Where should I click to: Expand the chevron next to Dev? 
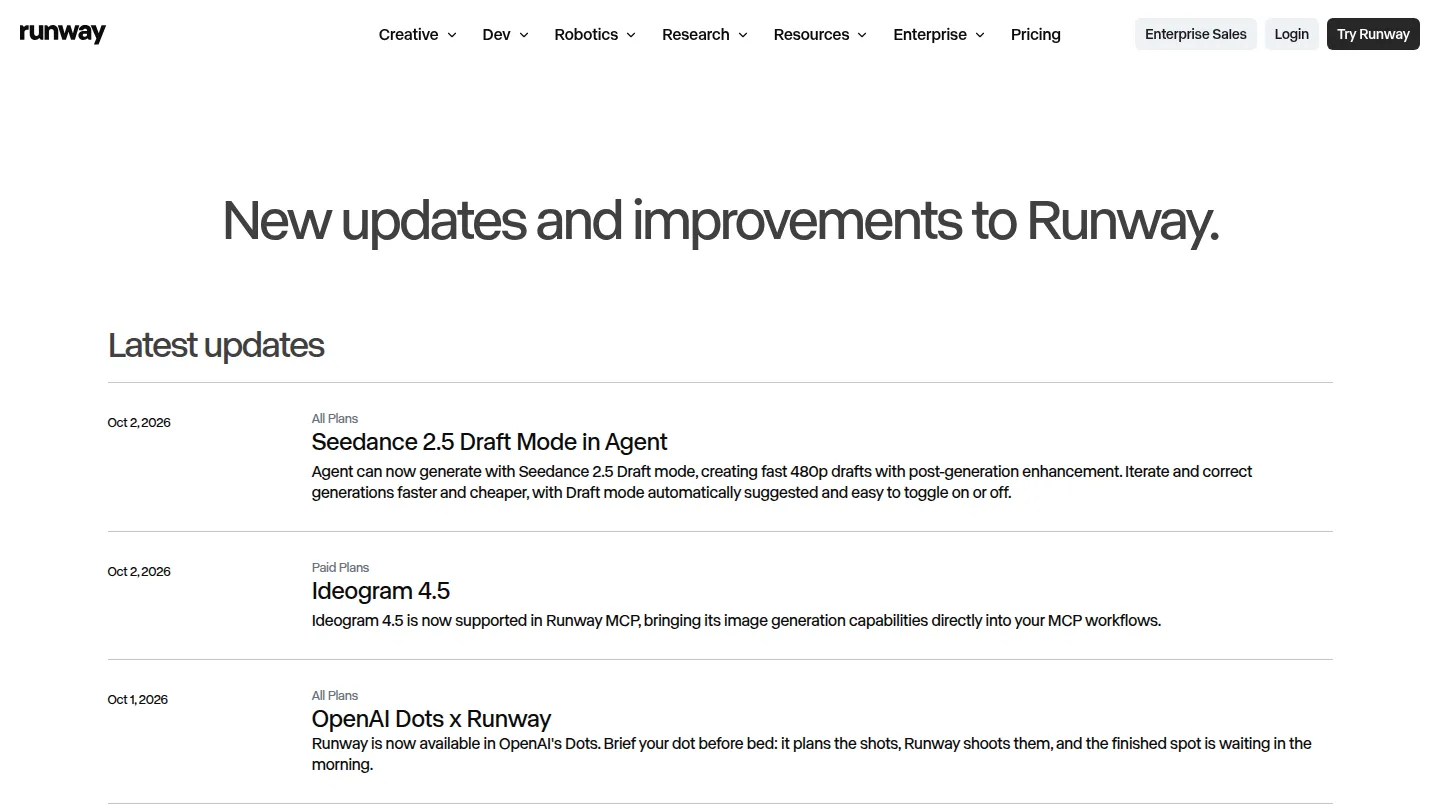pyautogui.click(x=523, y=35)
